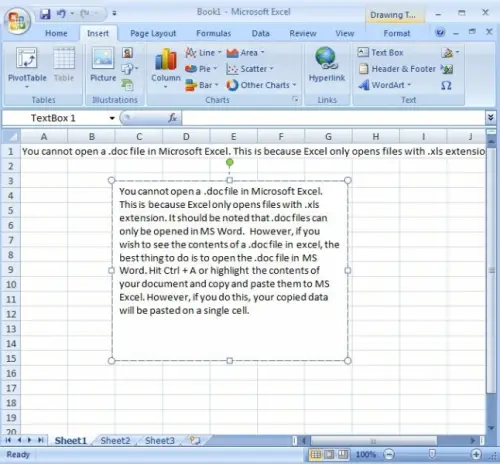Open the Review tab

303,33
